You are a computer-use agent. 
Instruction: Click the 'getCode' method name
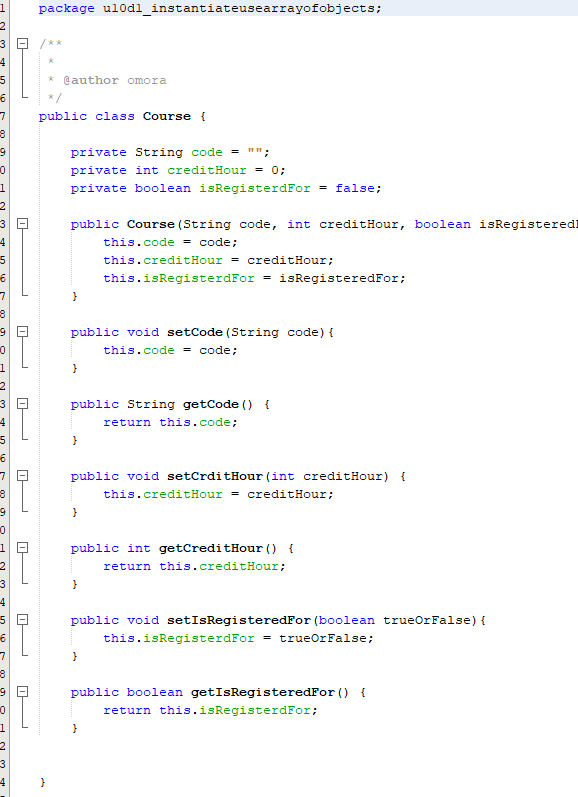click(x=210, y=404)
